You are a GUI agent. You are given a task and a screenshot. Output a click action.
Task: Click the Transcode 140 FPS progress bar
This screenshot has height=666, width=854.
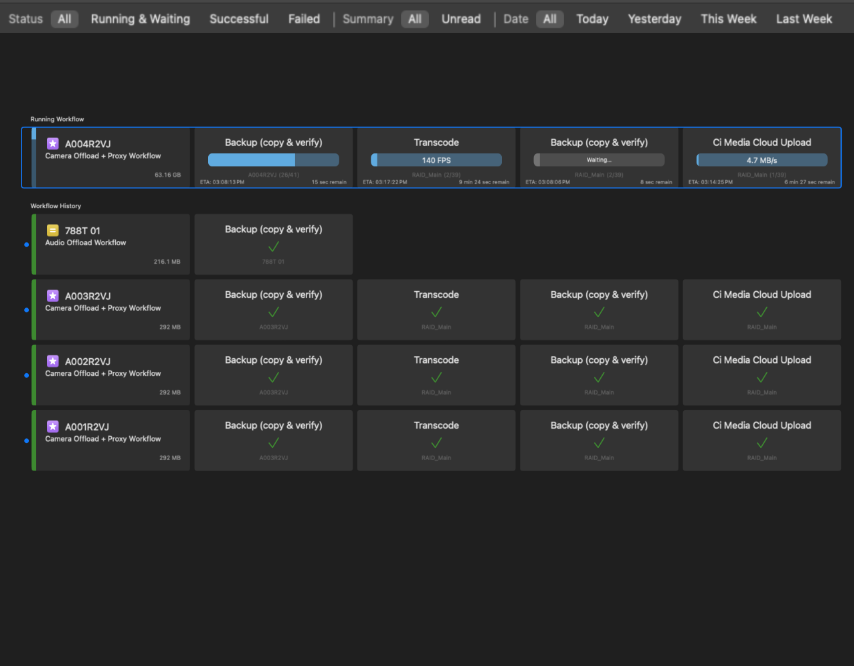point(436,160)
